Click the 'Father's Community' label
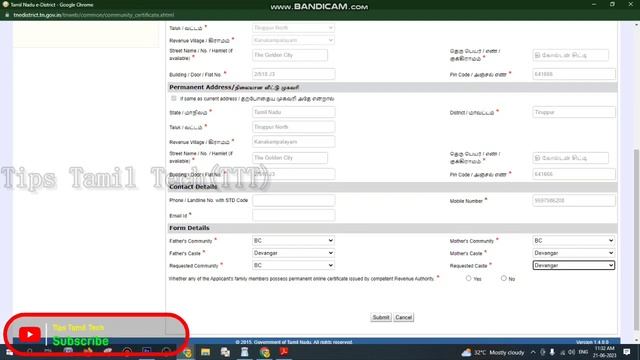Image resolution: width=640 pixels, height=360 pixels. click(191, 241)
